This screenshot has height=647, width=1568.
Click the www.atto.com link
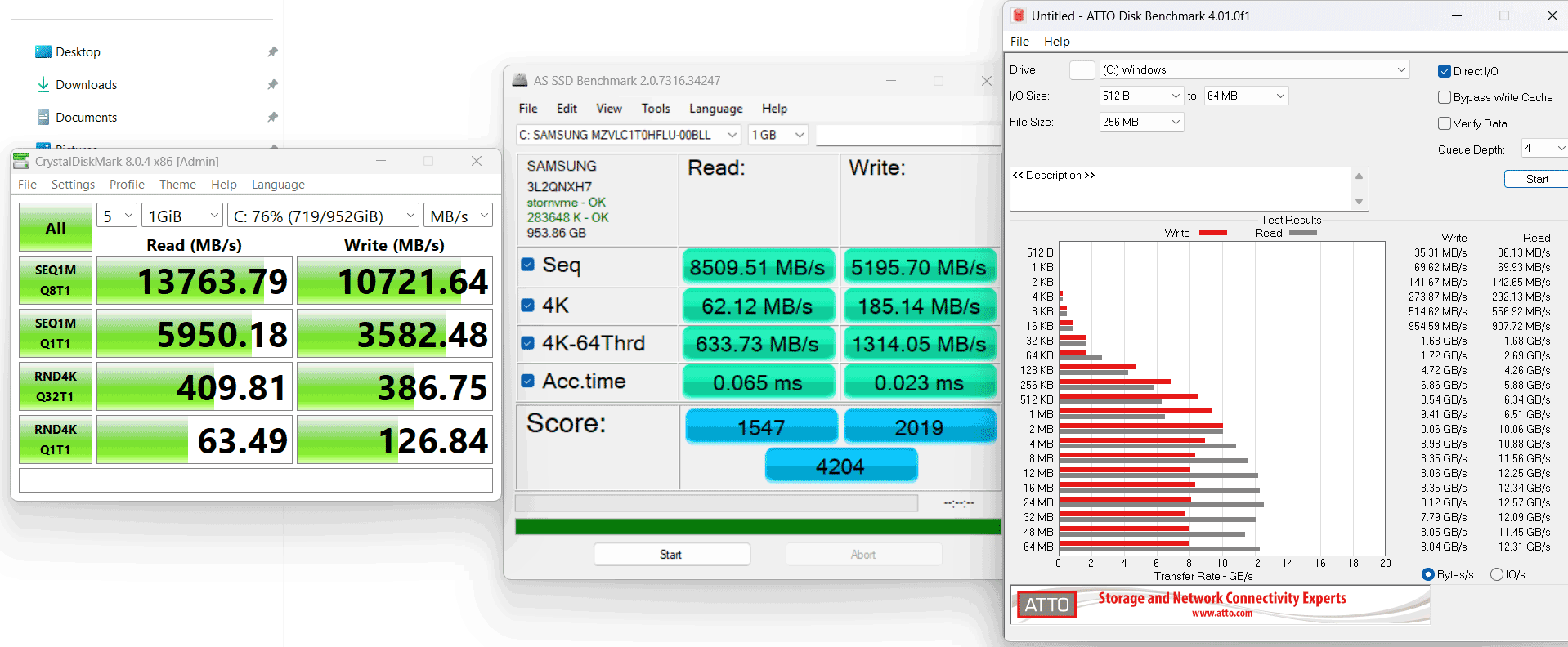click(x=1221, y=614)
